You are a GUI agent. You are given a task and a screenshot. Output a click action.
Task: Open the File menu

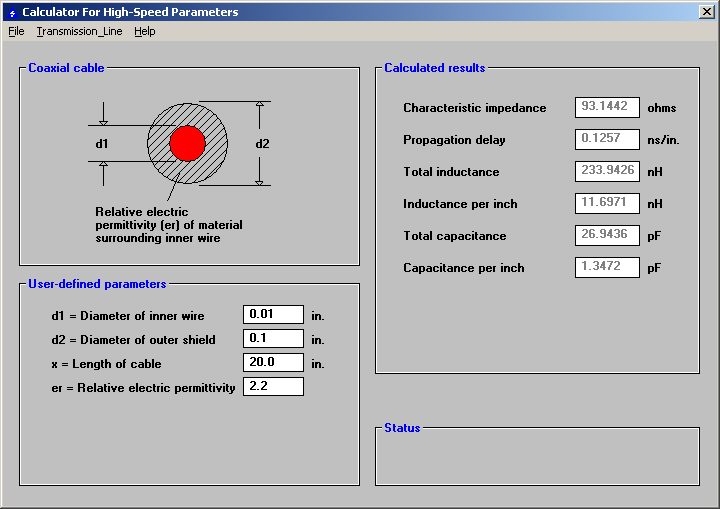click(16, 31)
